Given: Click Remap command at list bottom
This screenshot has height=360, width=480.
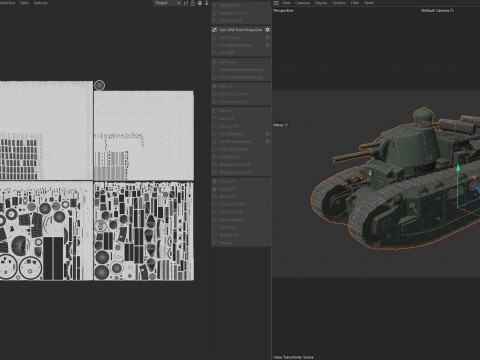Looking at the screenshot, I should pos(241,243).
